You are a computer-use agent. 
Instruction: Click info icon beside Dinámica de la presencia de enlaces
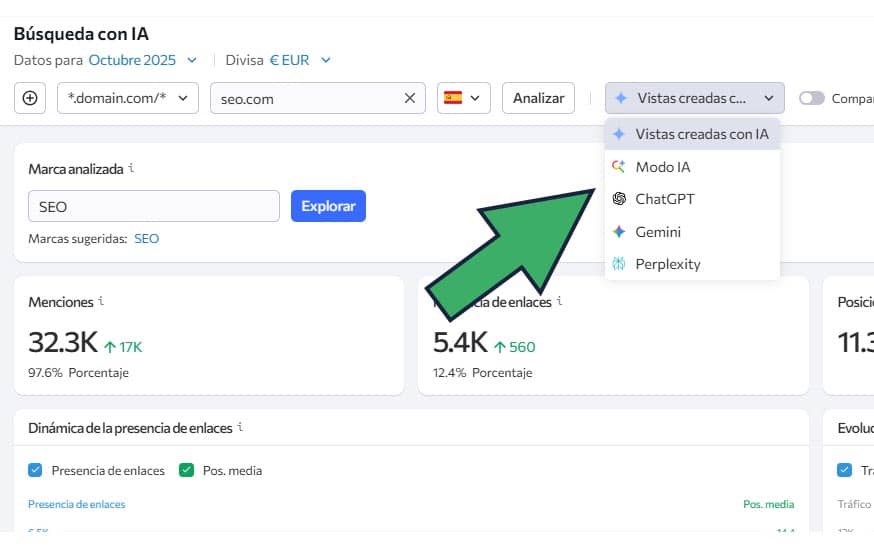click(x=240, y=427)
